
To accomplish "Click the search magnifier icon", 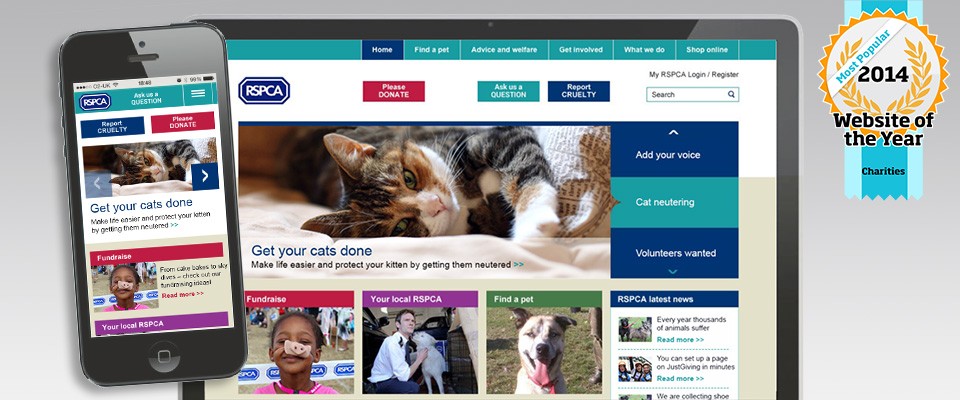I will click(x=731, y=94).
